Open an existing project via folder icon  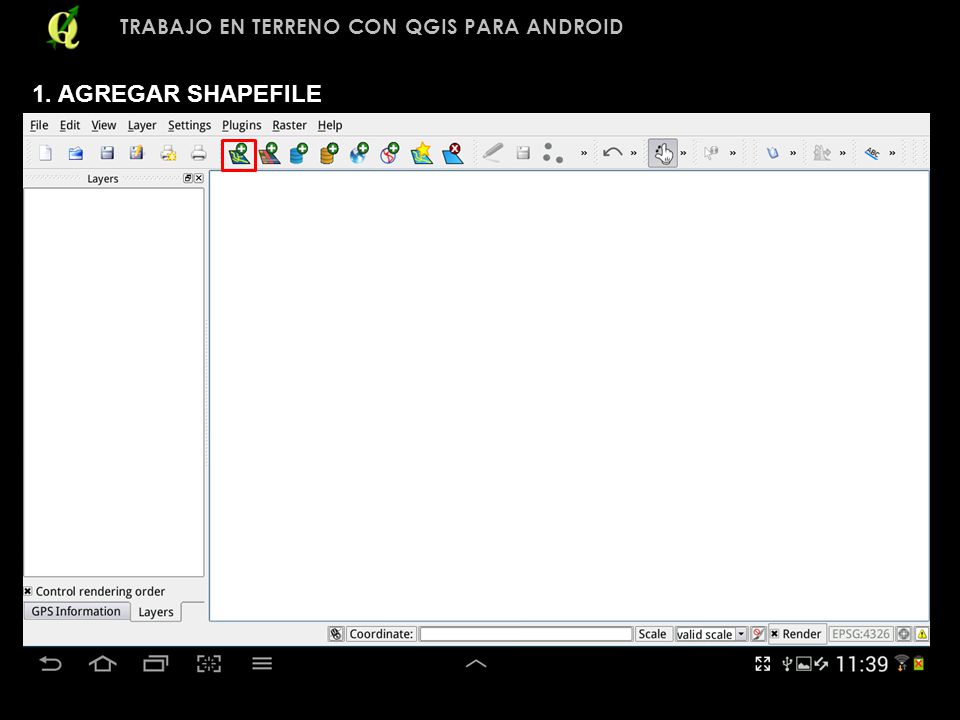click(75, 152)
